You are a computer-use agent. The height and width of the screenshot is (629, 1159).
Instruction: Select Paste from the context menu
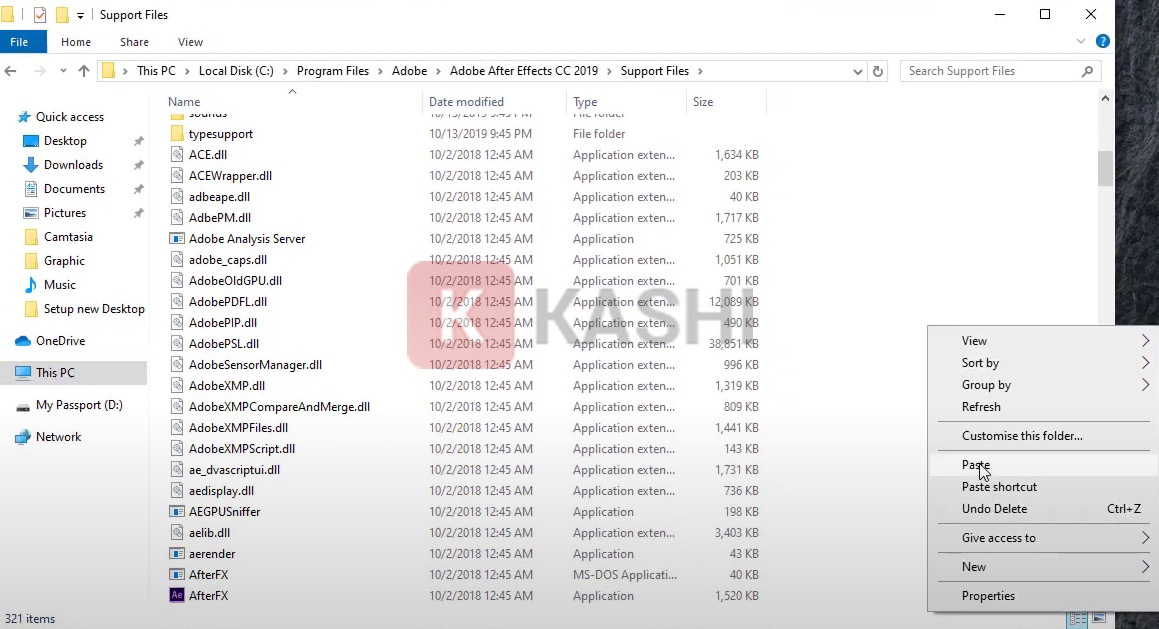click(976, 465)
